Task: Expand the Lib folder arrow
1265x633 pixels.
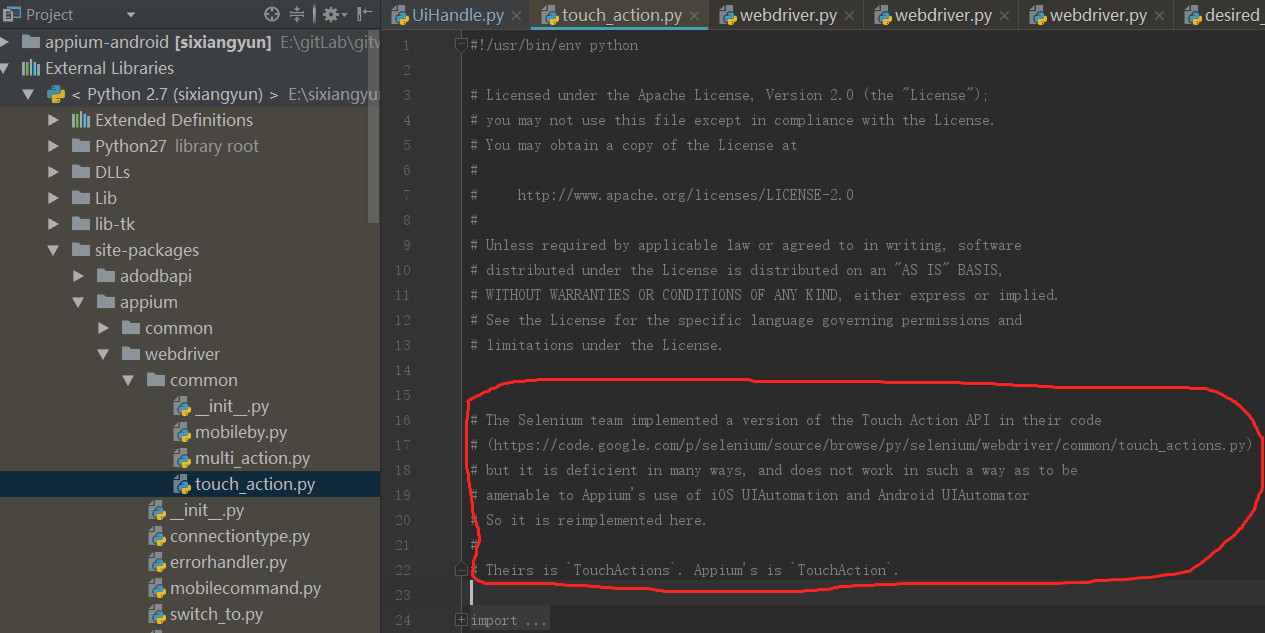Action: click(54, 198)
